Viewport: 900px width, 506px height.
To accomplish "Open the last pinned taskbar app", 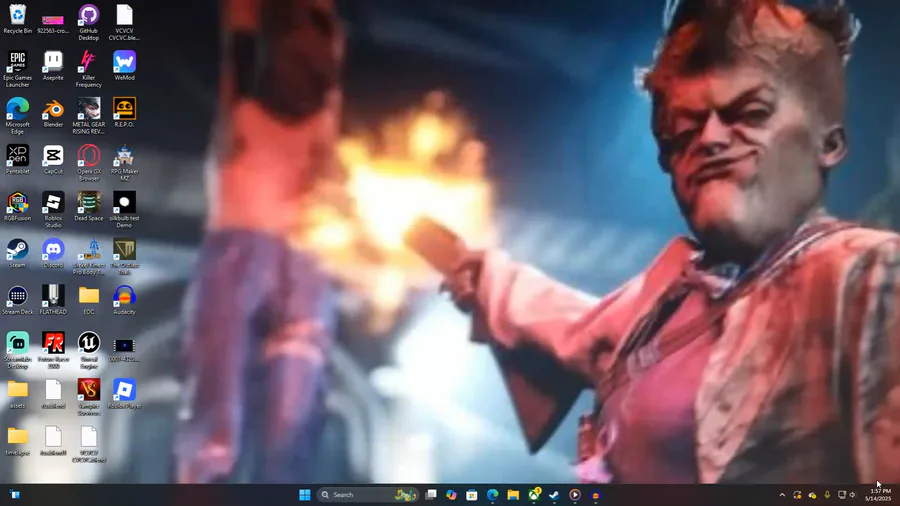I will [x=595, y=495].
